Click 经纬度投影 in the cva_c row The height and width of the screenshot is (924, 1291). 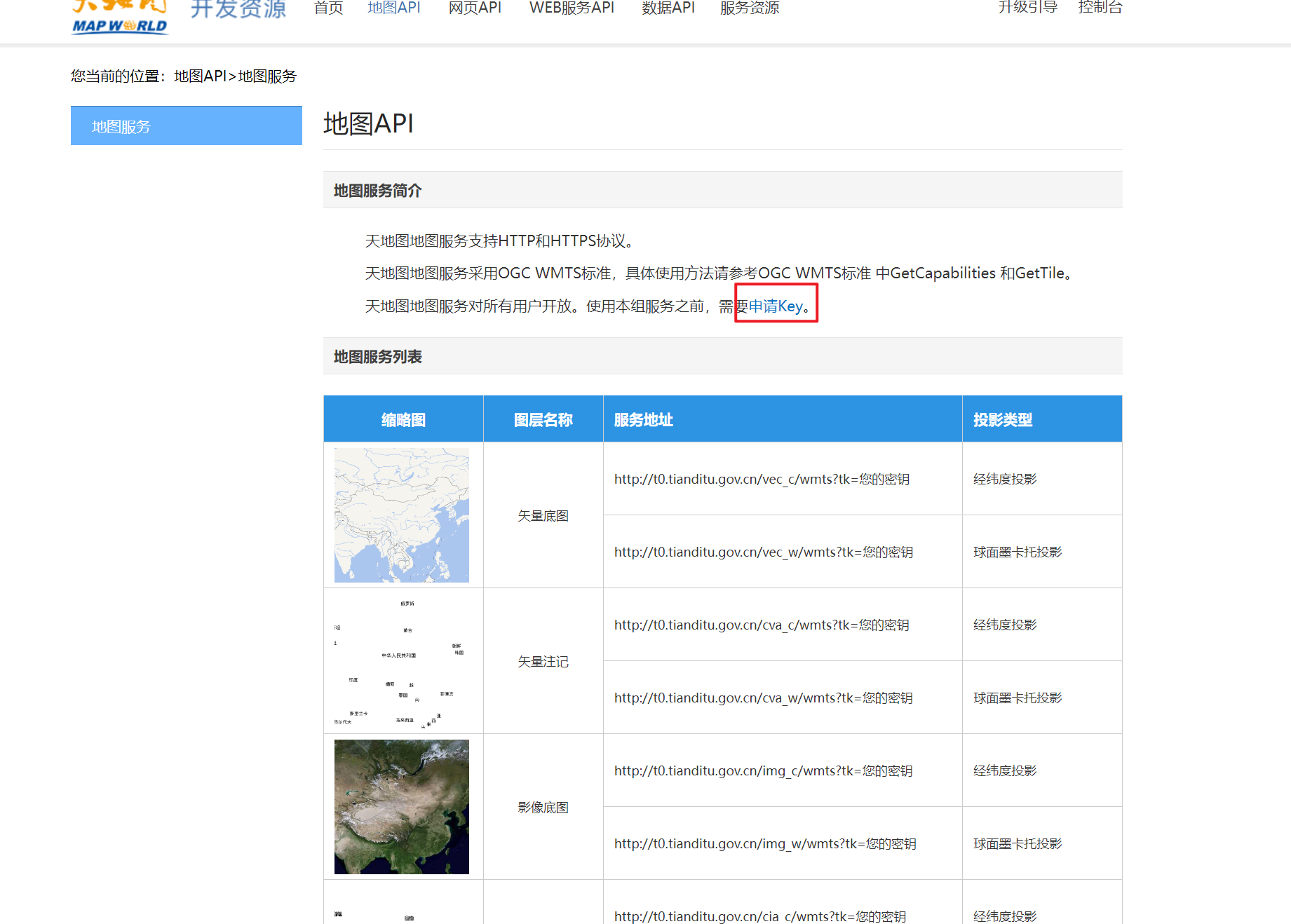(1005, 625)
